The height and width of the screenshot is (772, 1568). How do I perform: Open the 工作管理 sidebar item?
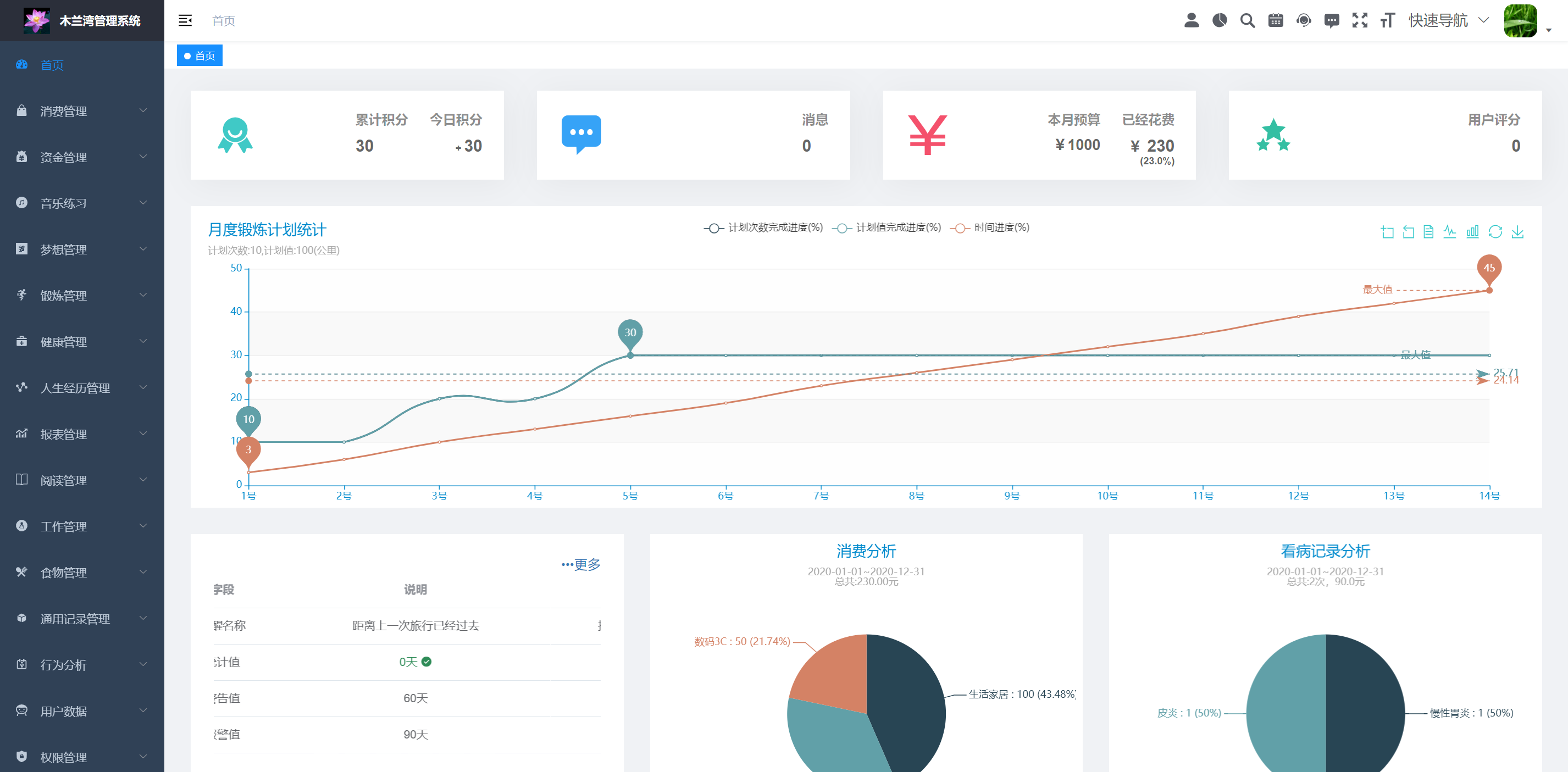click(x=82, y=527)
